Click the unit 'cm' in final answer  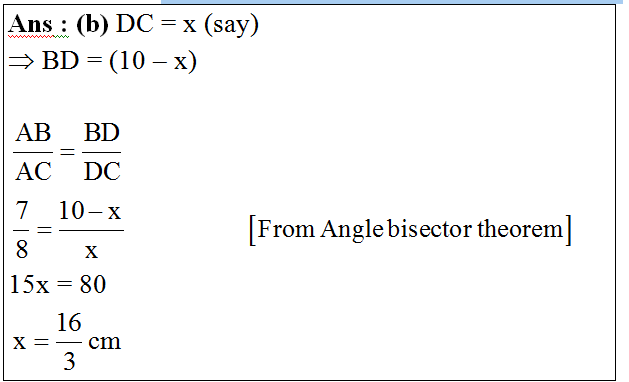(104, 341)
